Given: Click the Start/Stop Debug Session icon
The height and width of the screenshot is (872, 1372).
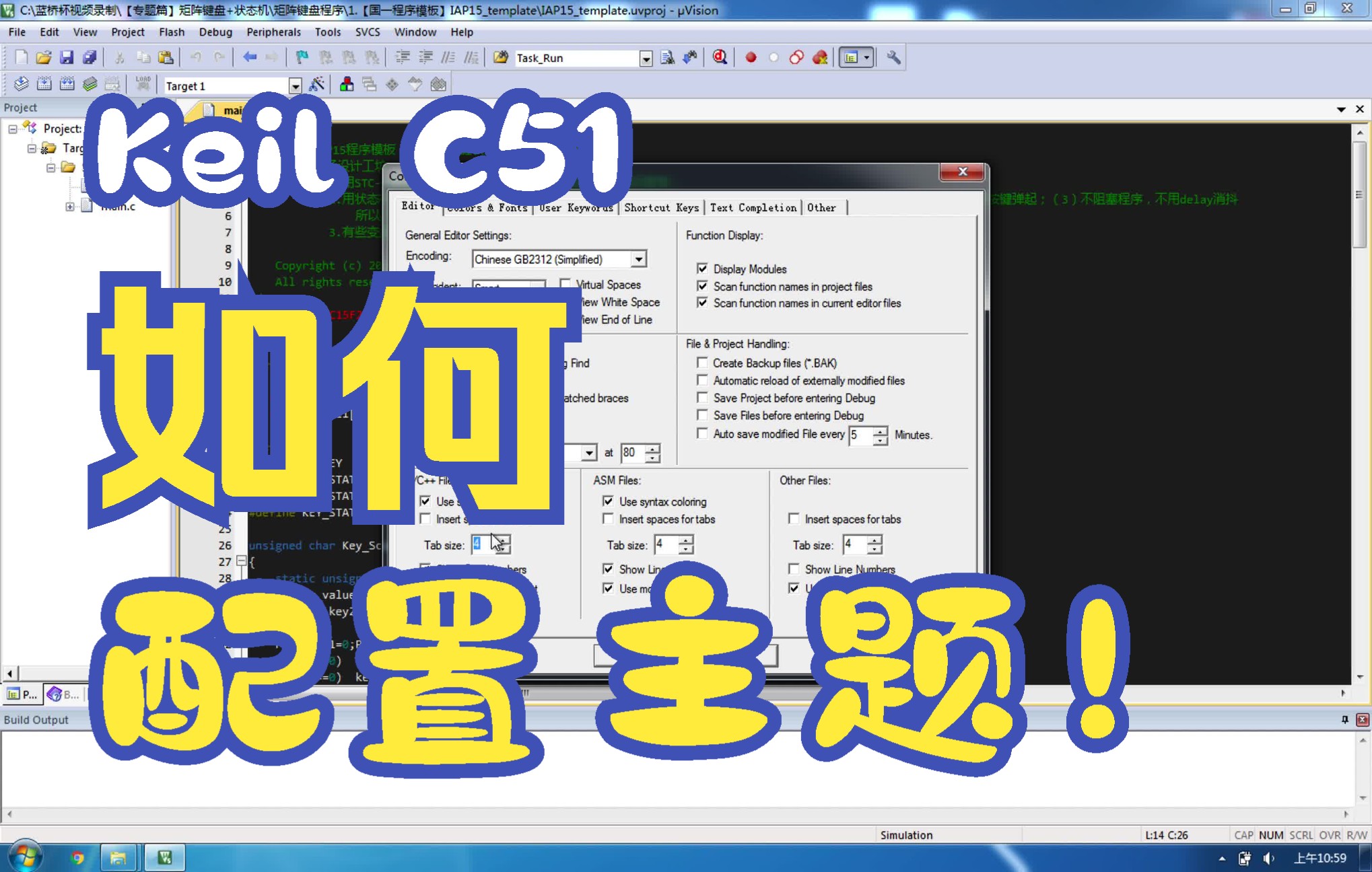Looking at the screenshot, I should 720,58.
